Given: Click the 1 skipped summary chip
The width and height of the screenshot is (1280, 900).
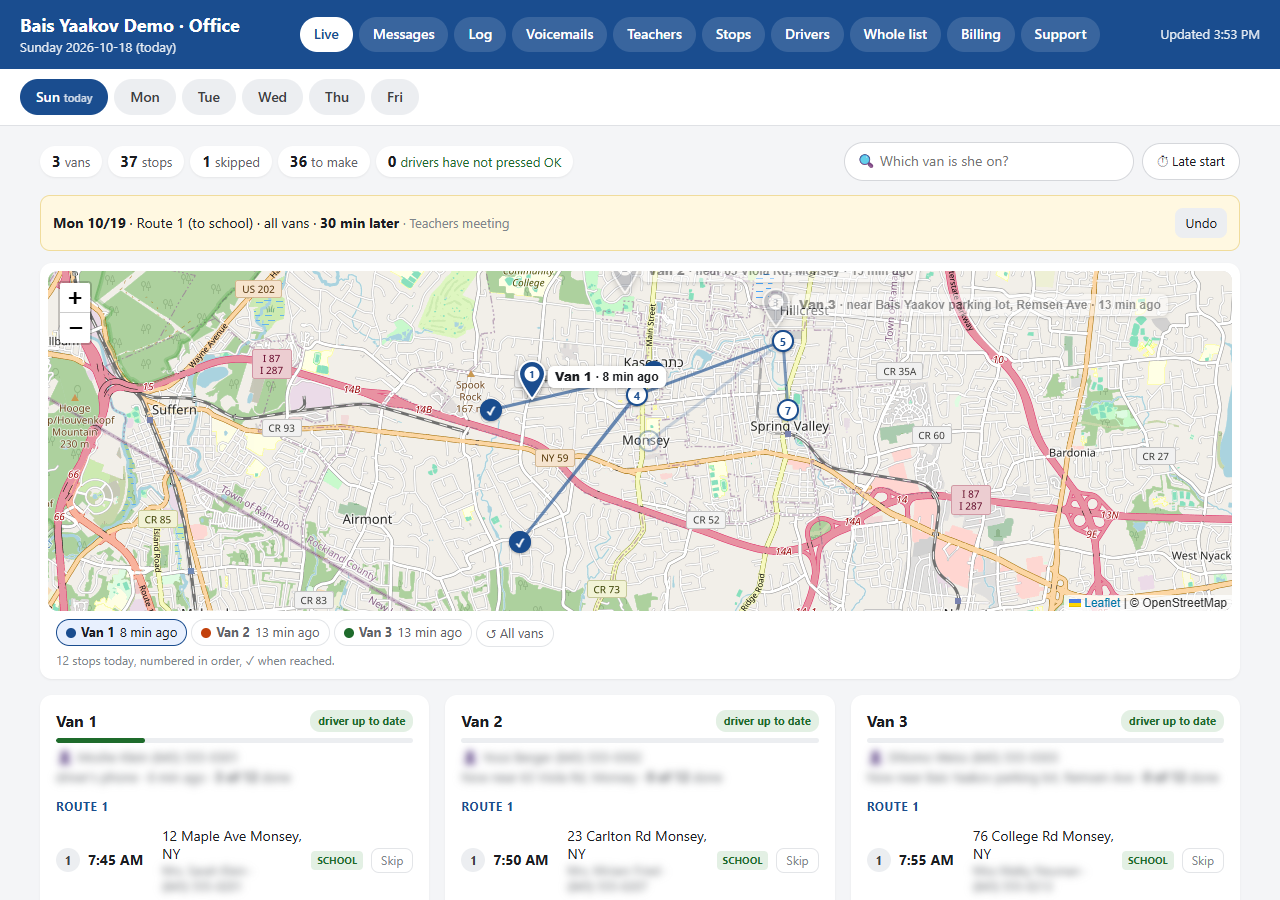Looking at the screenshot, I should [x=231, y=162].
